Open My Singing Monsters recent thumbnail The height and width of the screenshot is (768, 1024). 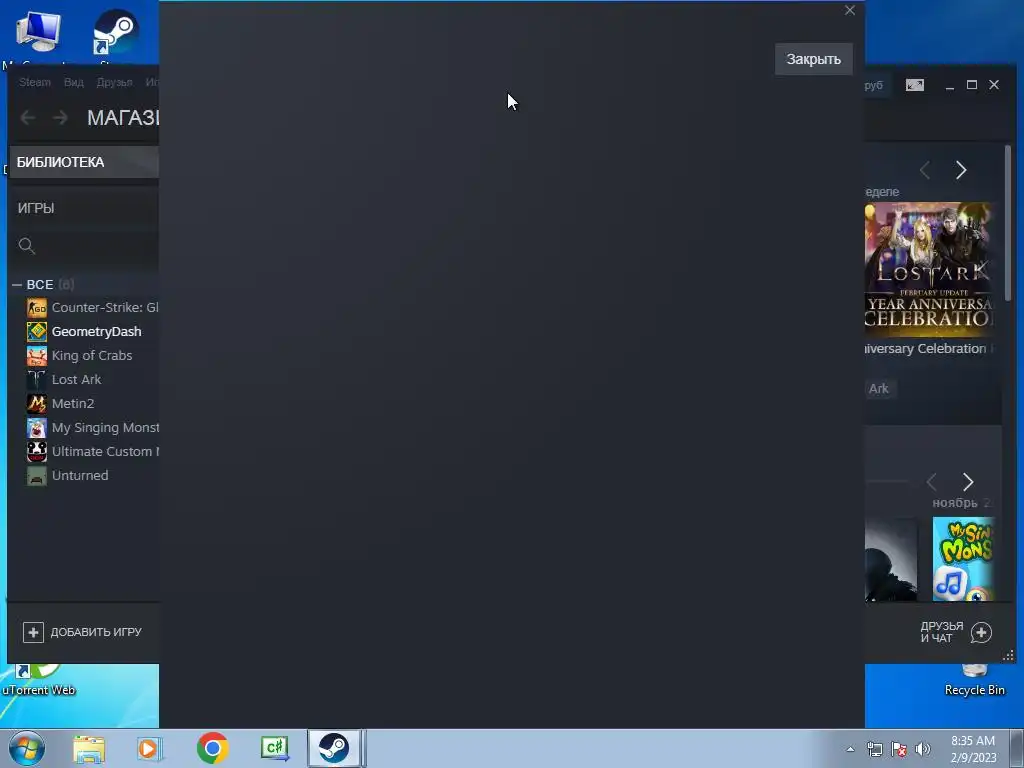tap(963, 559)
